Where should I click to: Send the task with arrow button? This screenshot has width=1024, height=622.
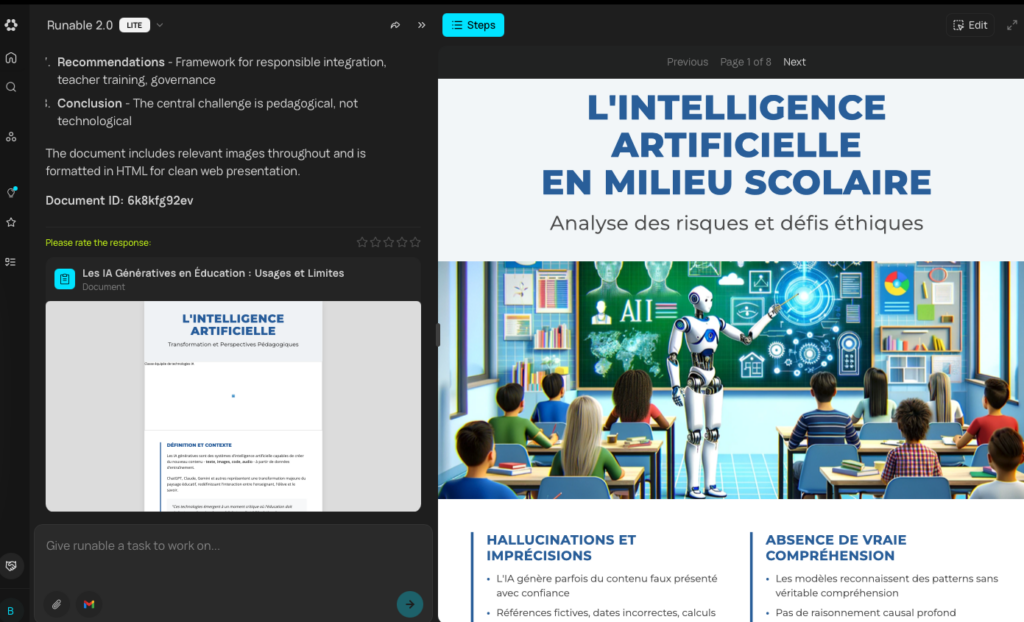click(409, 603)
